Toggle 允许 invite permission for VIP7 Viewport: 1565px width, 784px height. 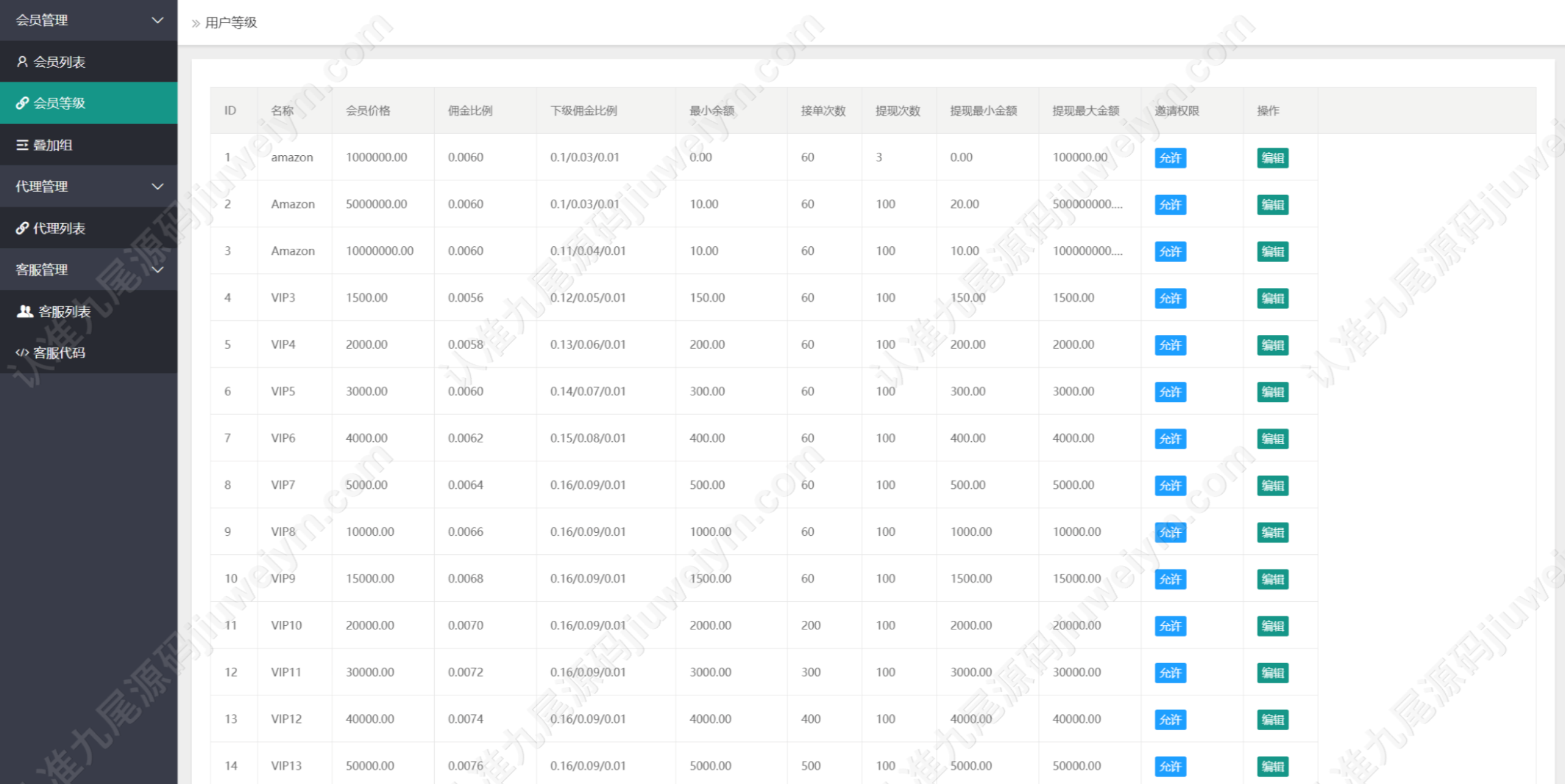click(1170, 485)
